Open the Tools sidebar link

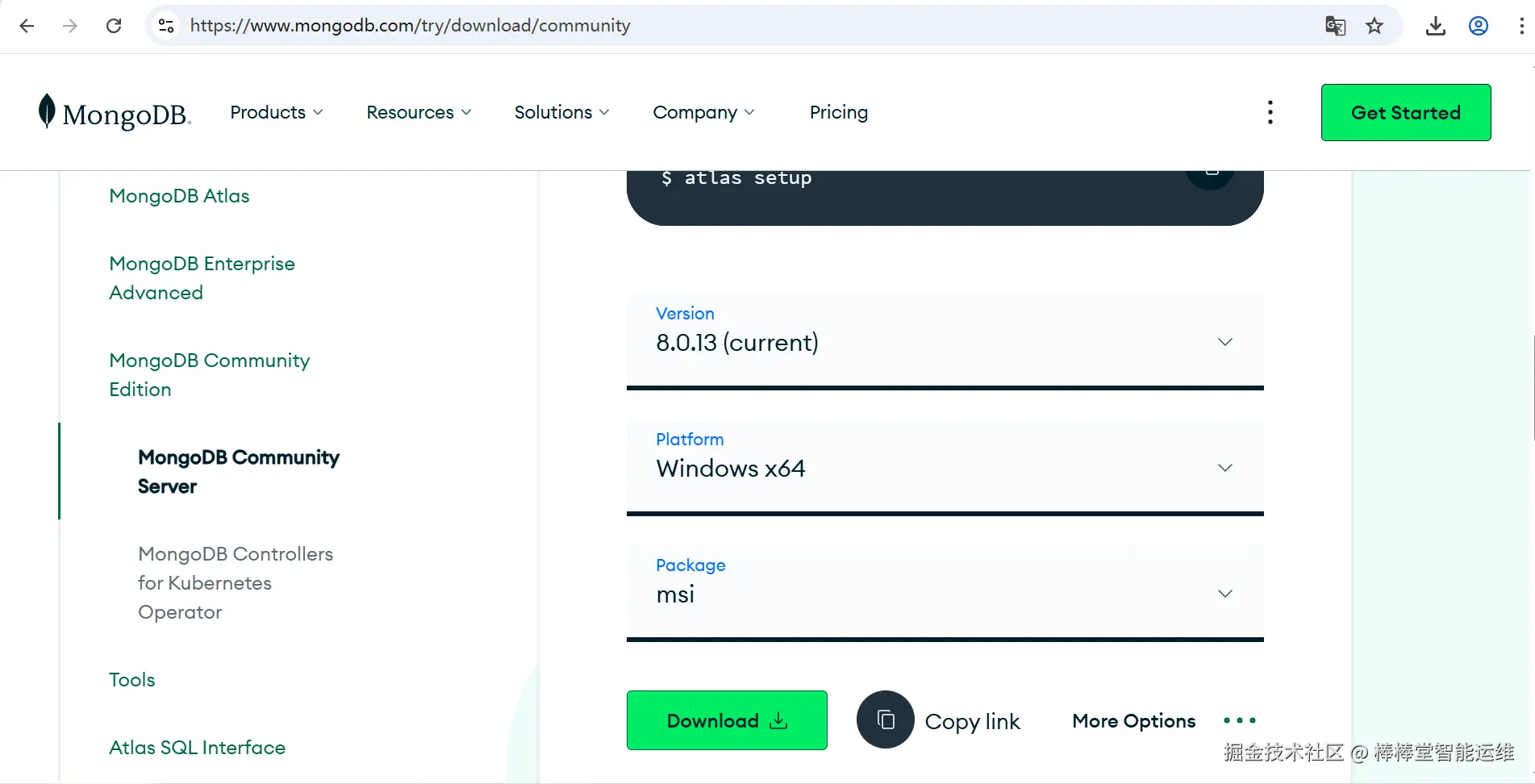click(132, 680)
